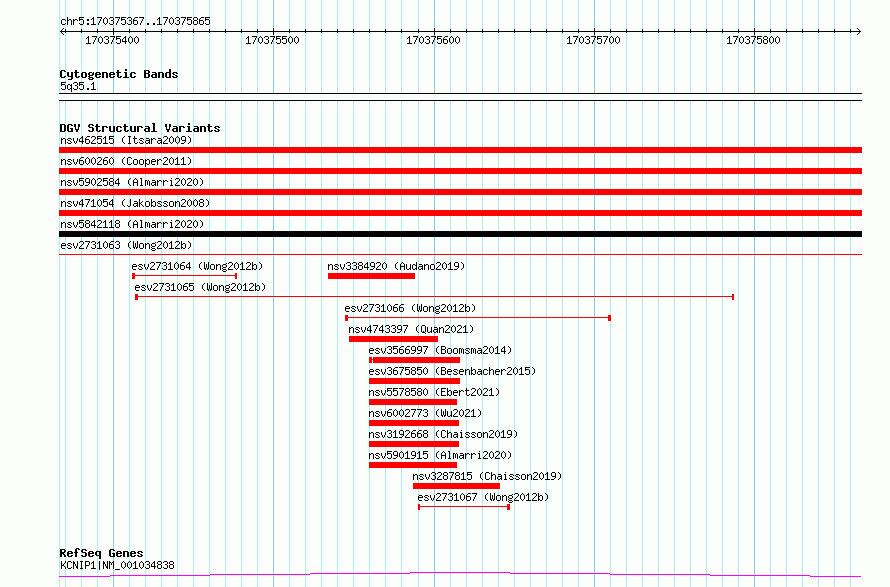The height and width of the screenshot is (587, 890).
Task: Click the red bar under nsv600260
Action: (460, 171)
